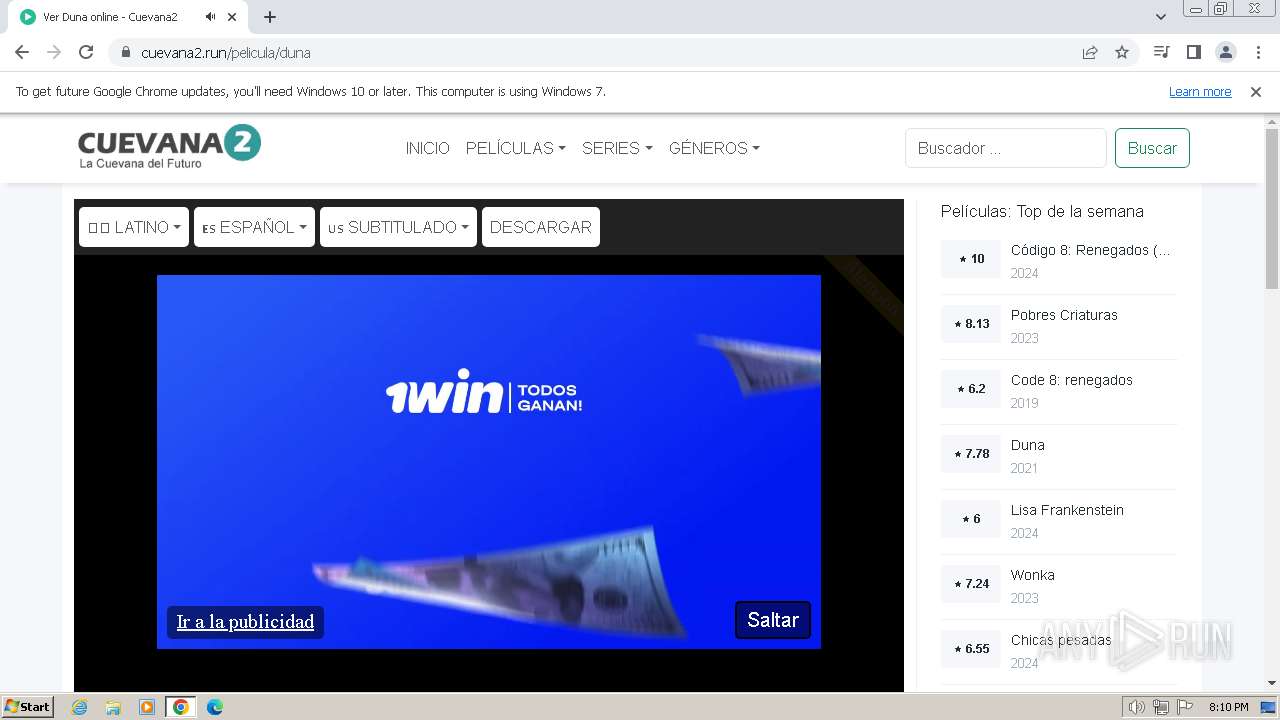The width and height of the screenshot is (1280, 720).
Task: Click the Buscar button
Action: click(x=1152, y=148)
